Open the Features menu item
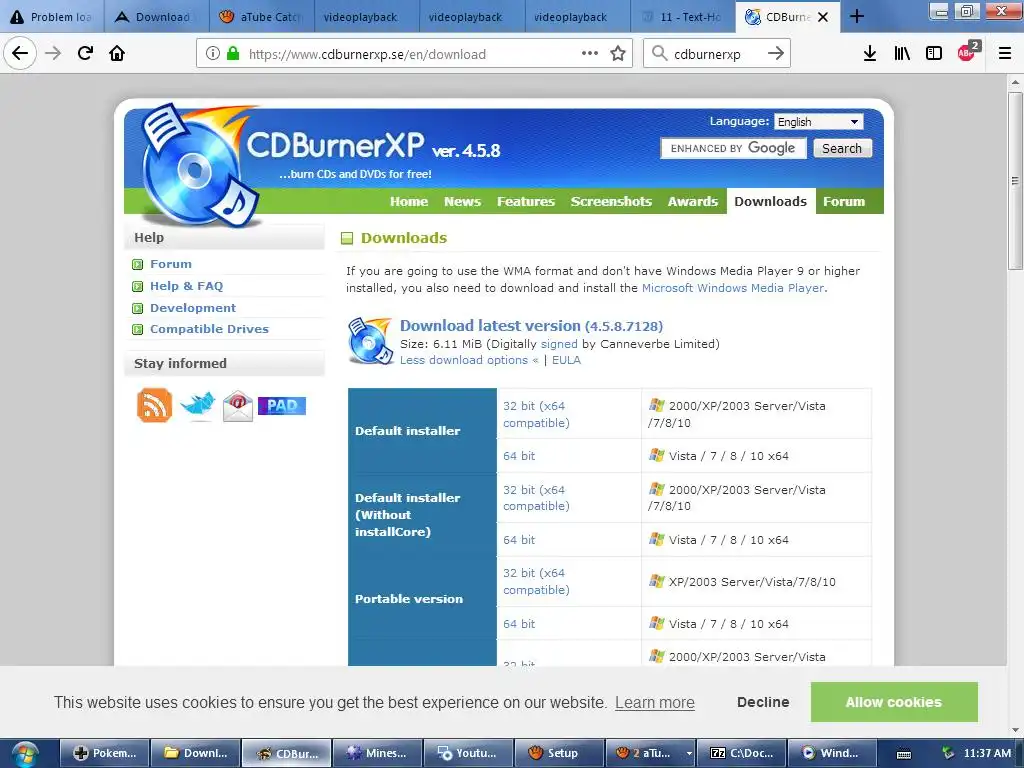 [526, 201]
